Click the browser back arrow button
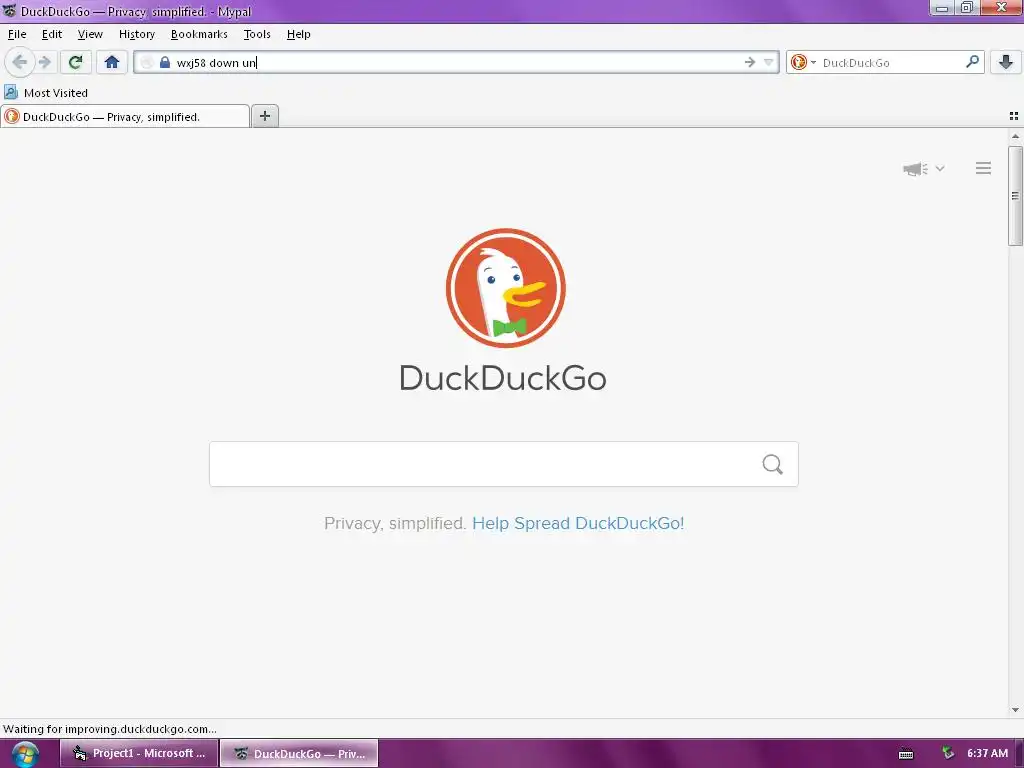This screenshot has height=768, width=1024. coord(20,62)
